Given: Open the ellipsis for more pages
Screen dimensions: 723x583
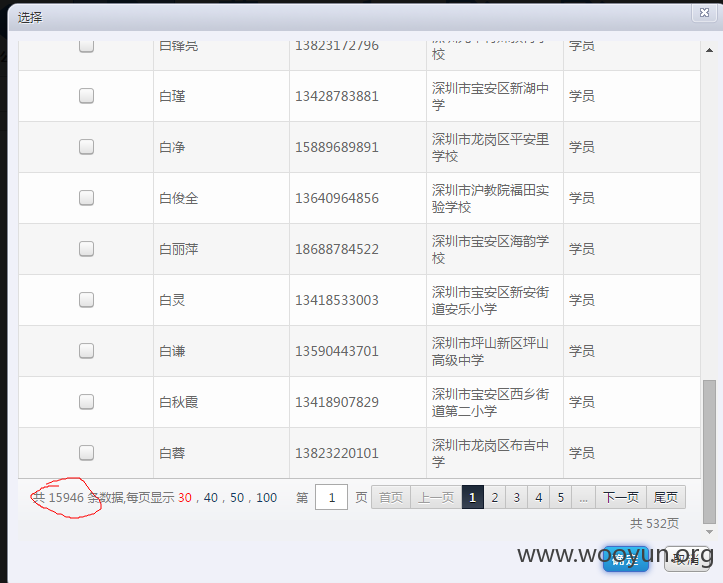Looking at the screenshot, I should 583,497.
